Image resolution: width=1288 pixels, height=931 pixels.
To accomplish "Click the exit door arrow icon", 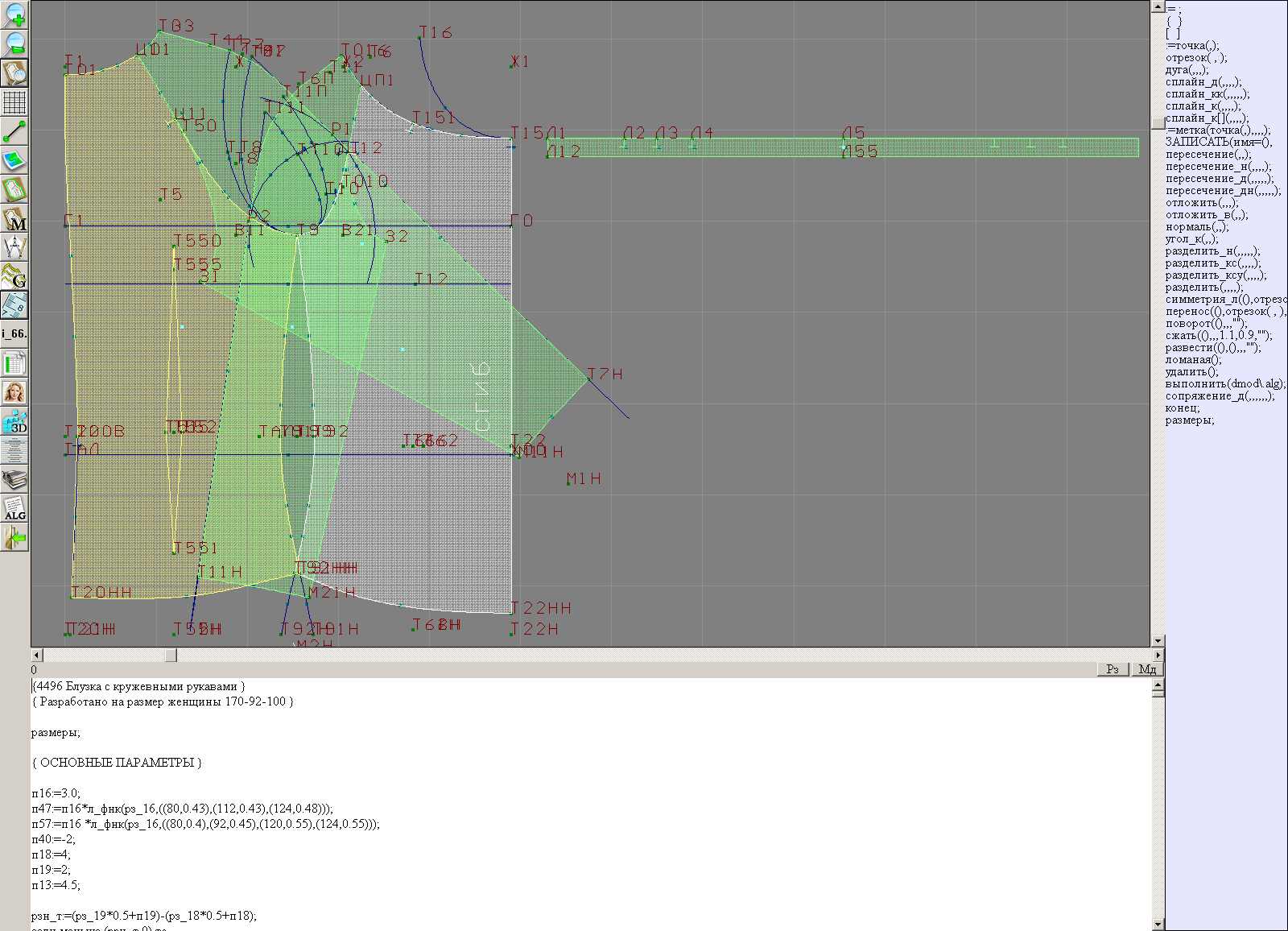I will pyautogui.click(x=14, y=538).
